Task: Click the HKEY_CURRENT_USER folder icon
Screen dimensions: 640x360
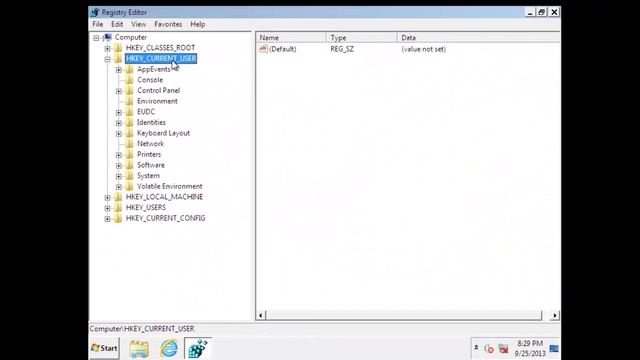Action: (x=118, y=59)
